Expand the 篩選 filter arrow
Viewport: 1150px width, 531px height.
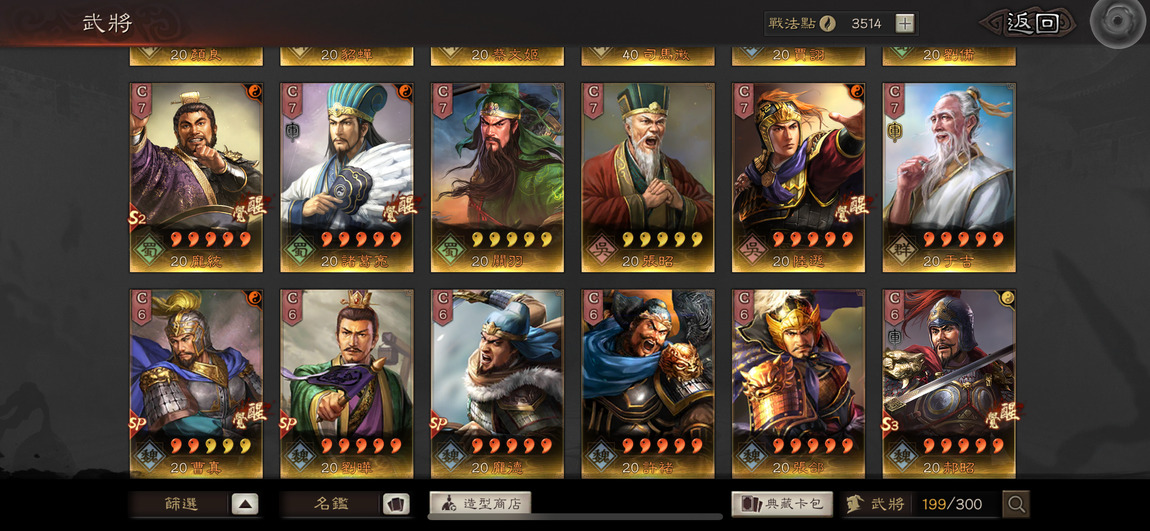(x=245, y=504)
